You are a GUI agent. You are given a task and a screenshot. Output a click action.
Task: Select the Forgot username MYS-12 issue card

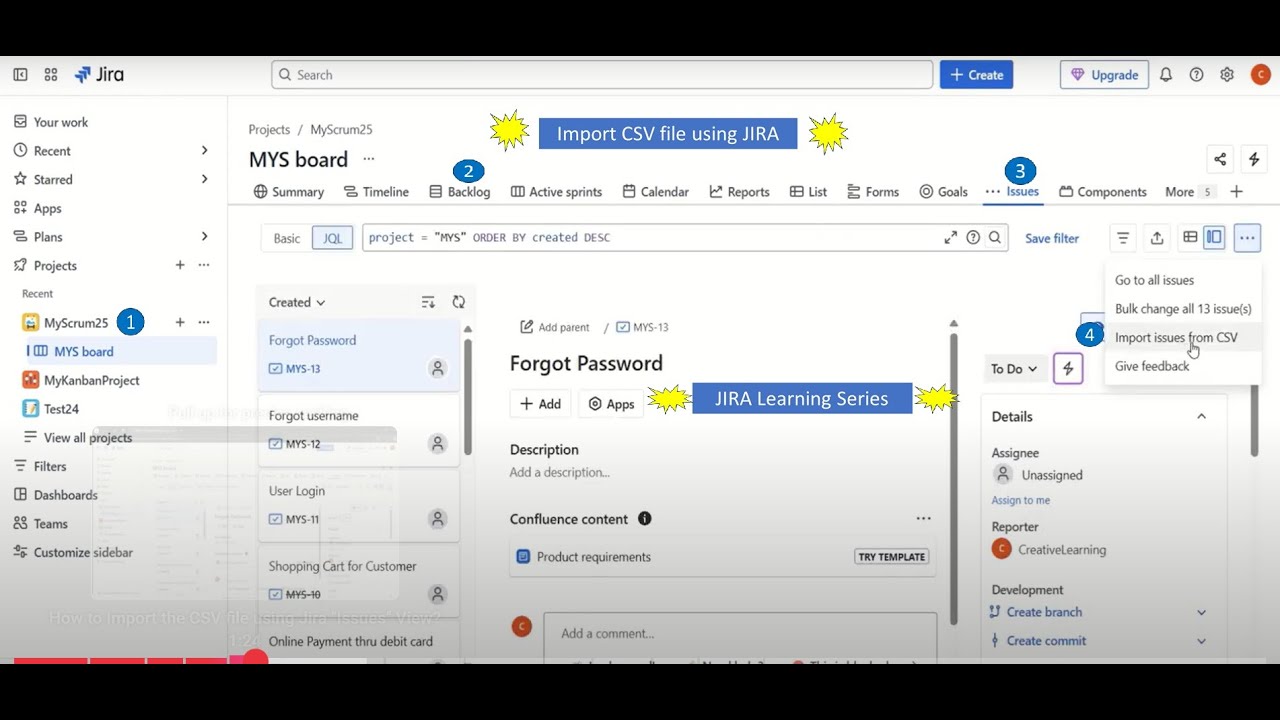pyautogui.click(x=358, y=430)
